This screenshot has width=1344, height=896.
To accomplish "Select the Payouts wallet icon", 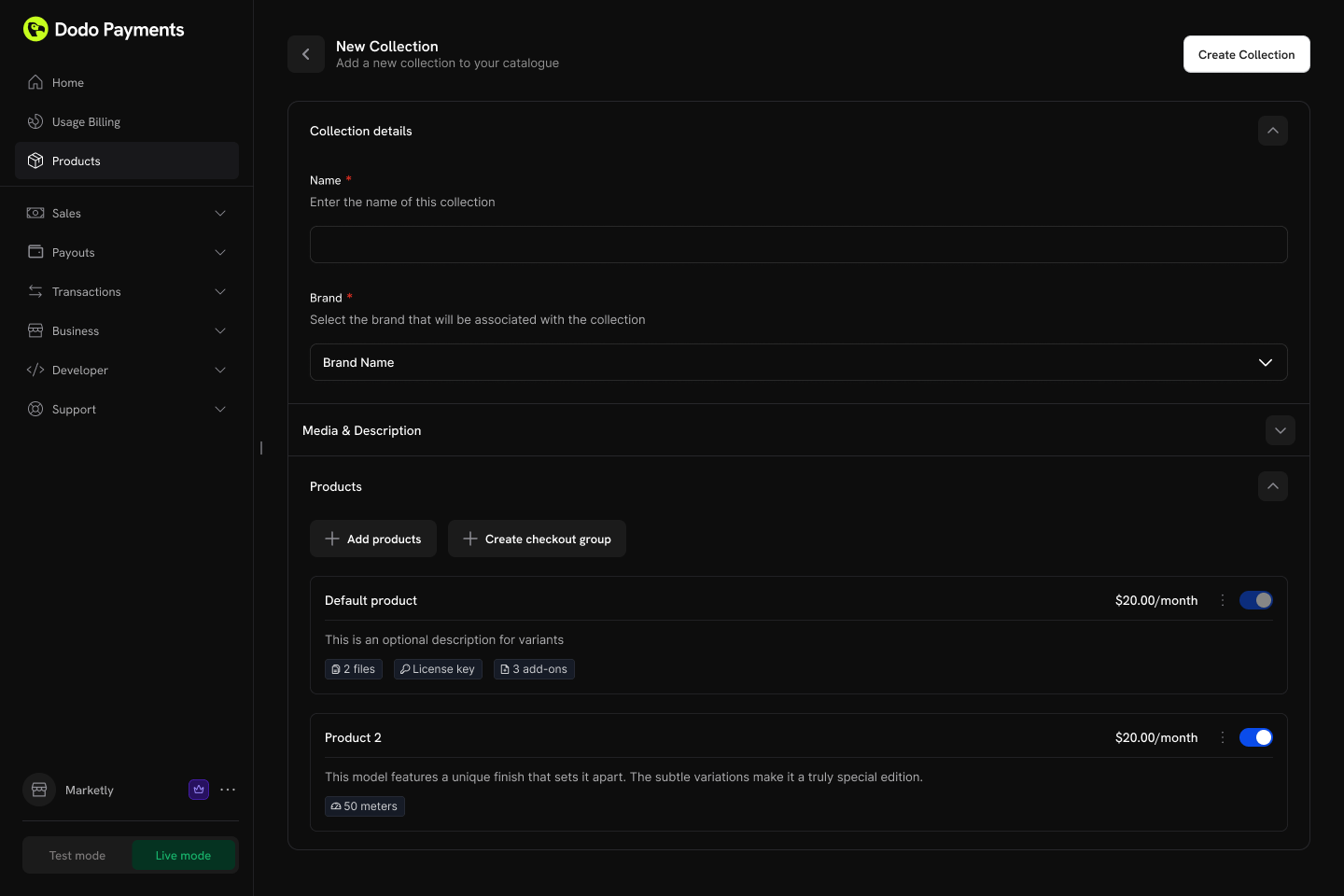I will point(35,252).
